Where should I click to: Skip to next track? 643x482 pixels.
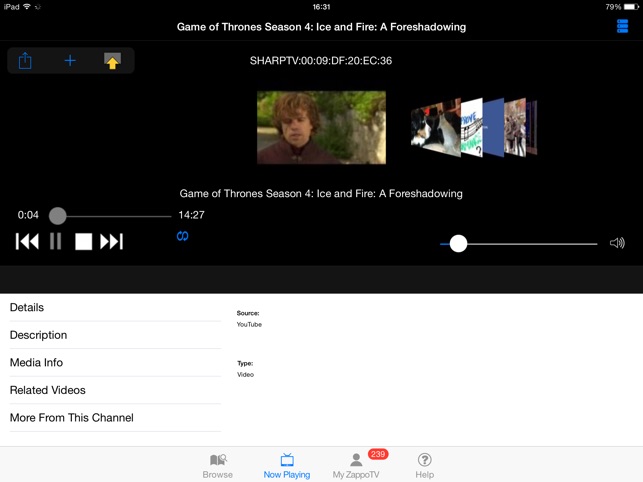pyautogui.click(x=112, y=241)
